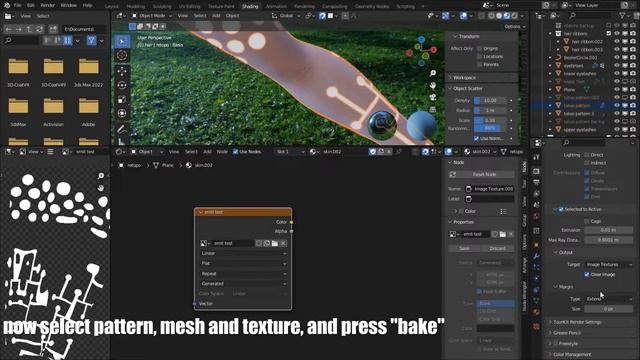Switch to the Shading workspace tab
This screenshot has width=640, height=360.
(x=250, y=6)
